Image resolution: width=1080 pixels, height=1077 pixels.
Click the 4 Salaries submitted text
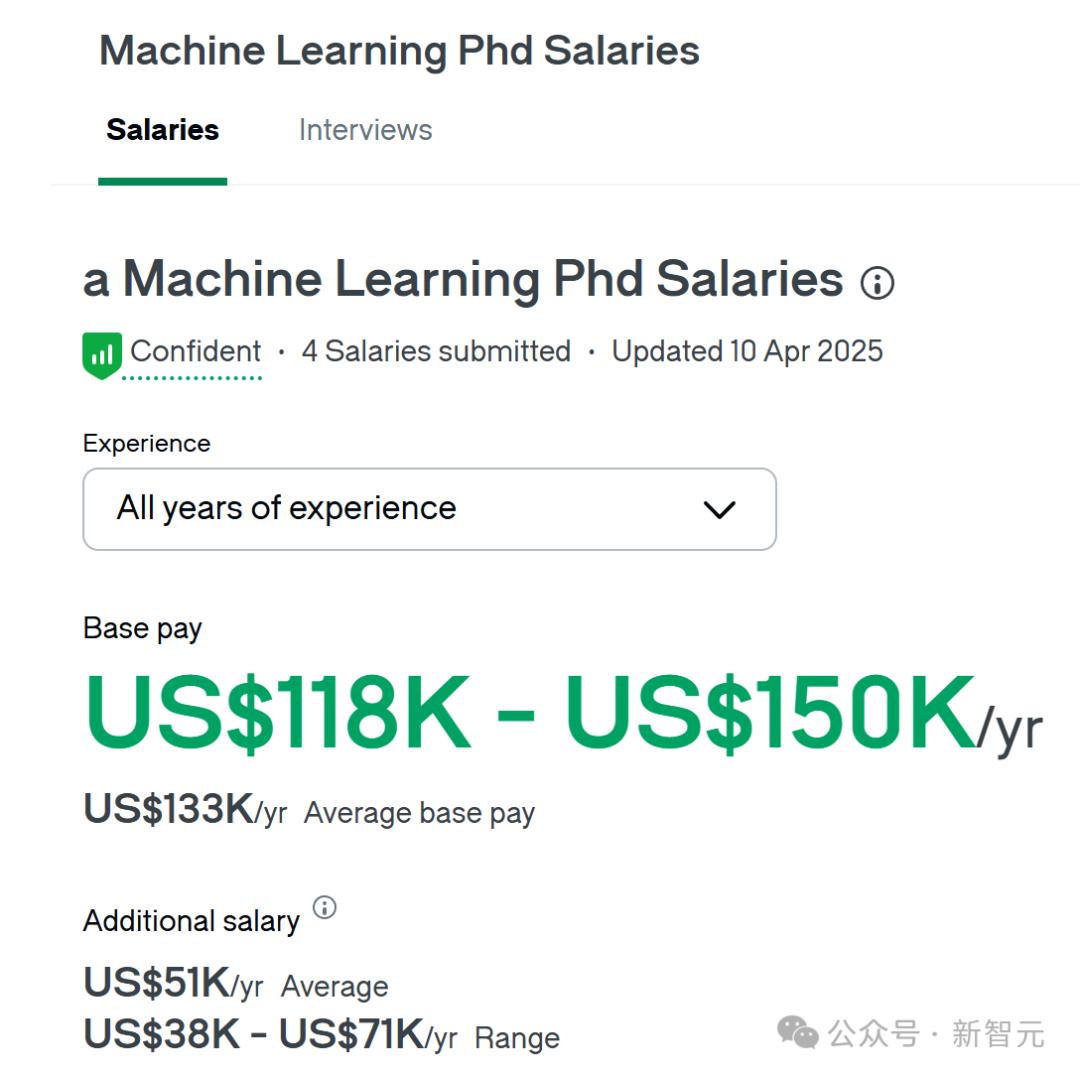[436, 351]
